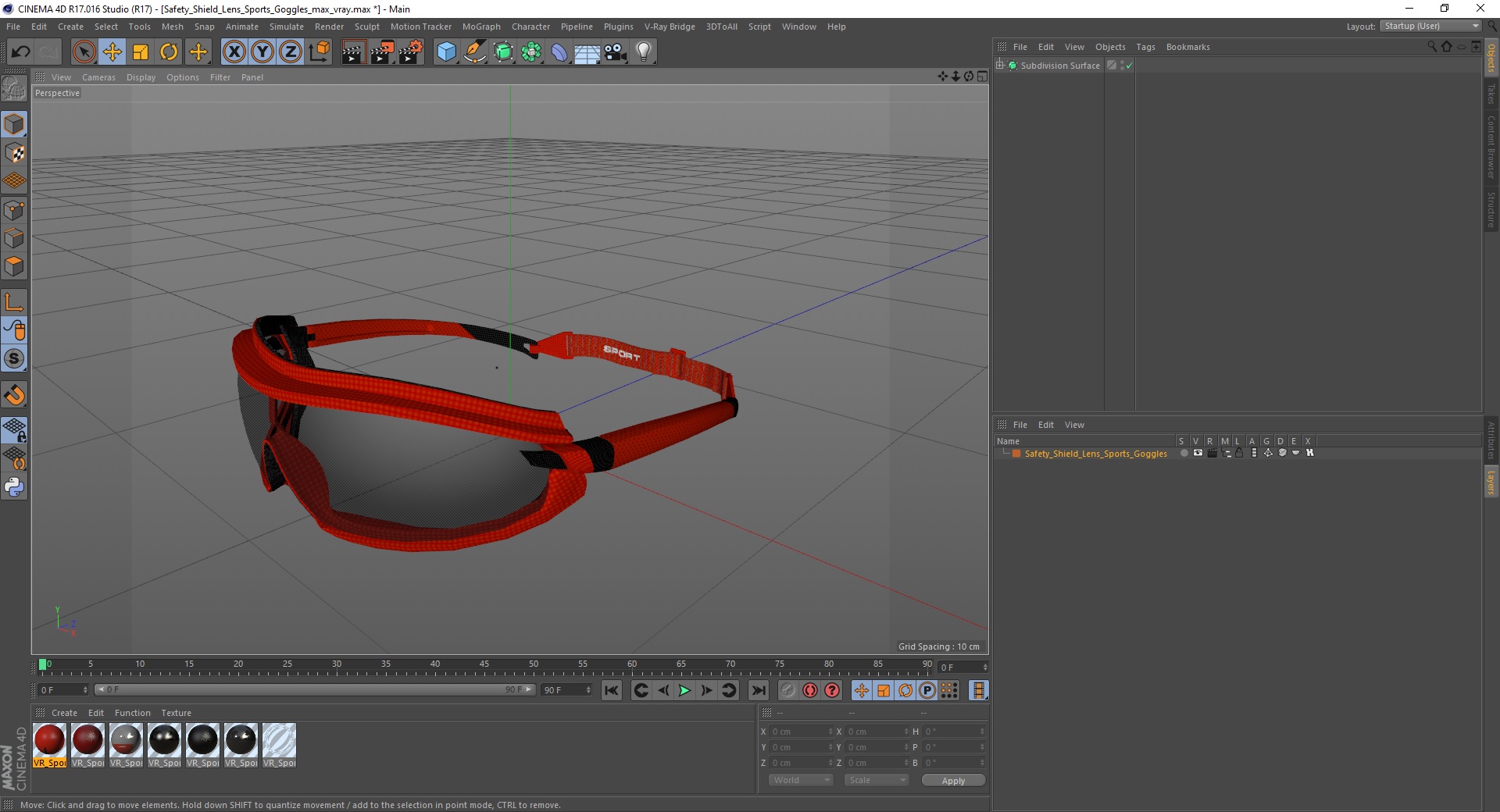Add a Subdivision Surface generator

504,52
